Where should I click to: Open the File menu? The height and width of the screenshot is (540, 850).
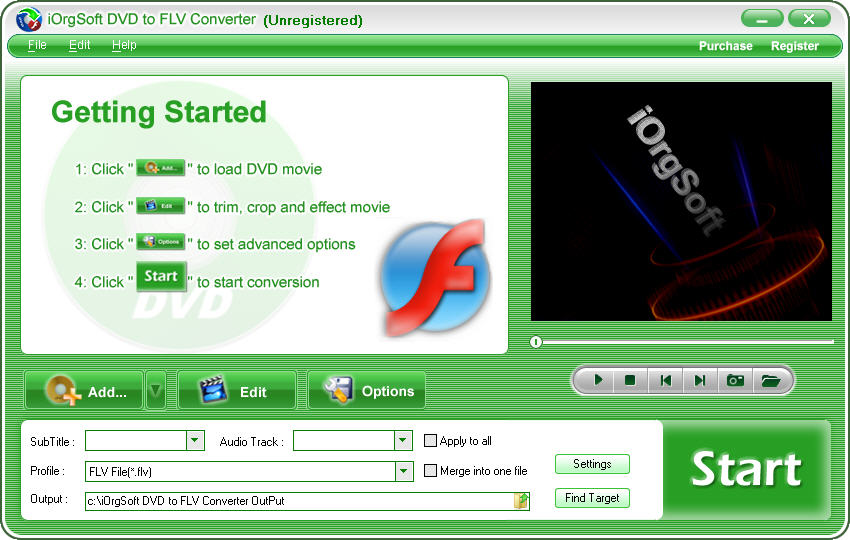coord(37,46)
